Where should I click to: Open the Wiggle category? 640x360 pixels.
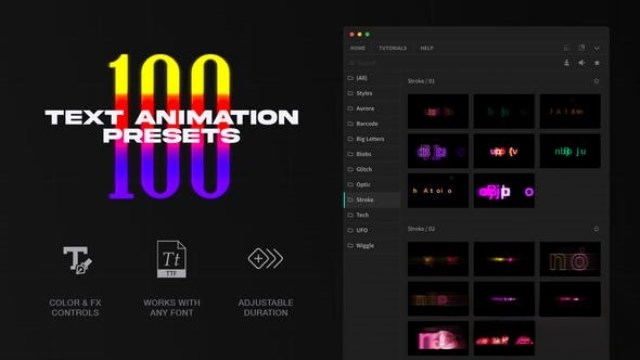coord(372,245)
